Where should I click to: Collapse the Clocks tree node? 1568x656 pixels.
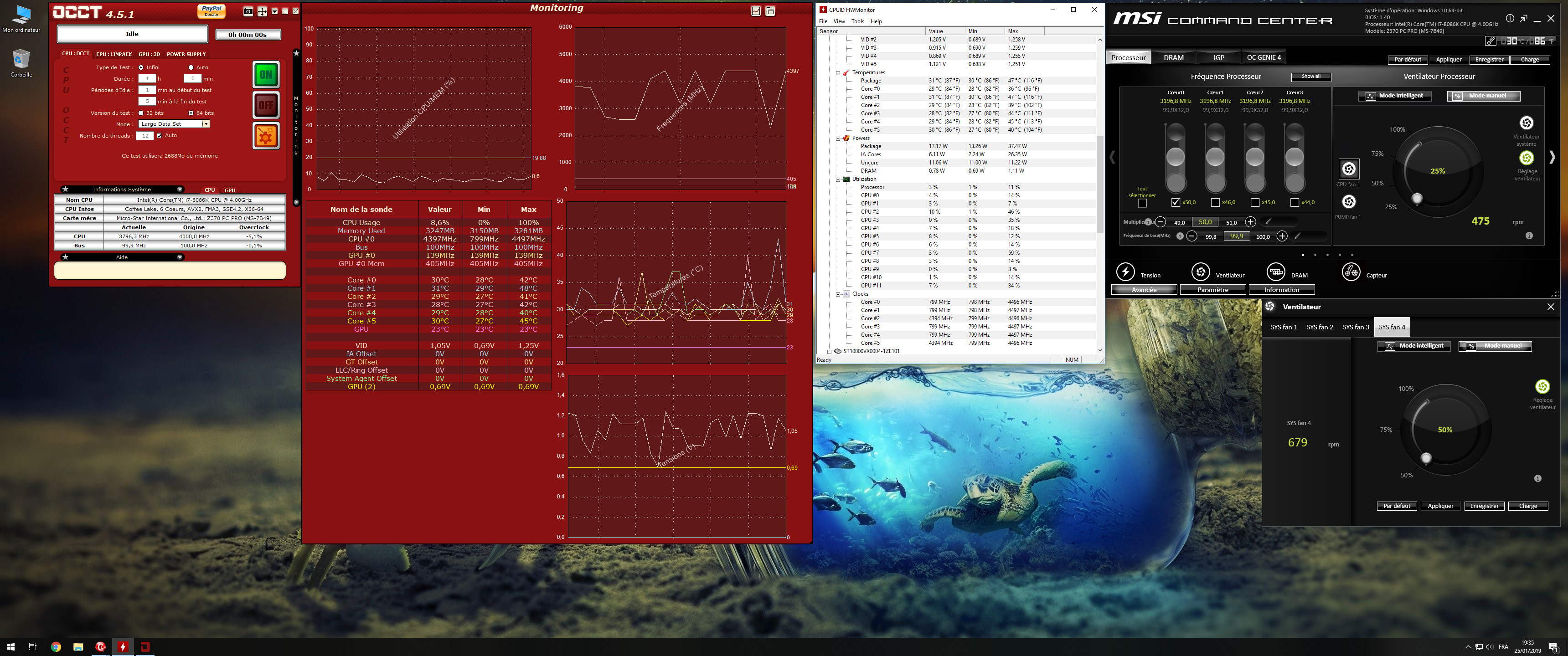click(x=838, y=294)
